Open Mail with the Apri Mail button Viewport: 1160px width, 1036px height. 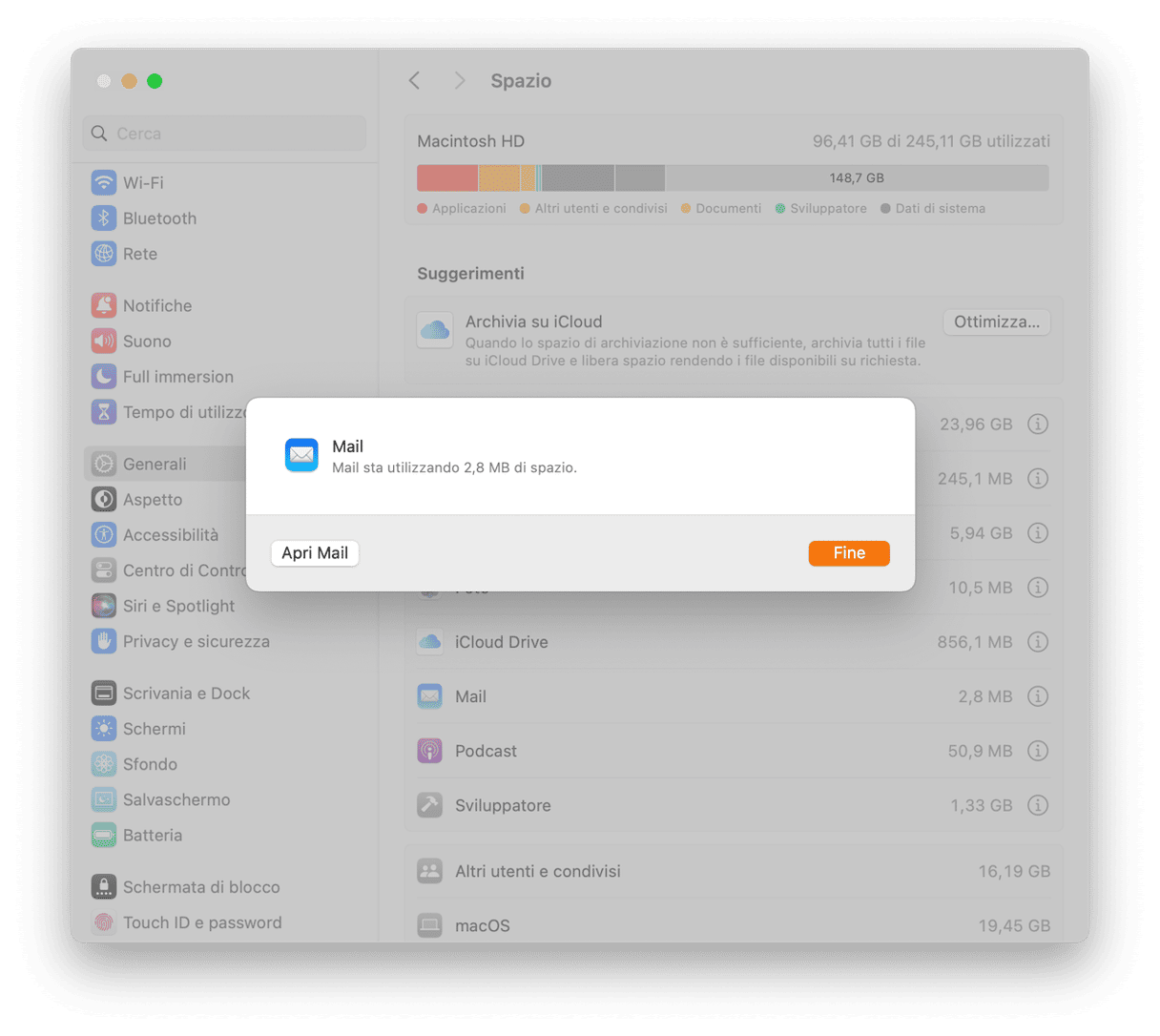(x=315, y=553)
